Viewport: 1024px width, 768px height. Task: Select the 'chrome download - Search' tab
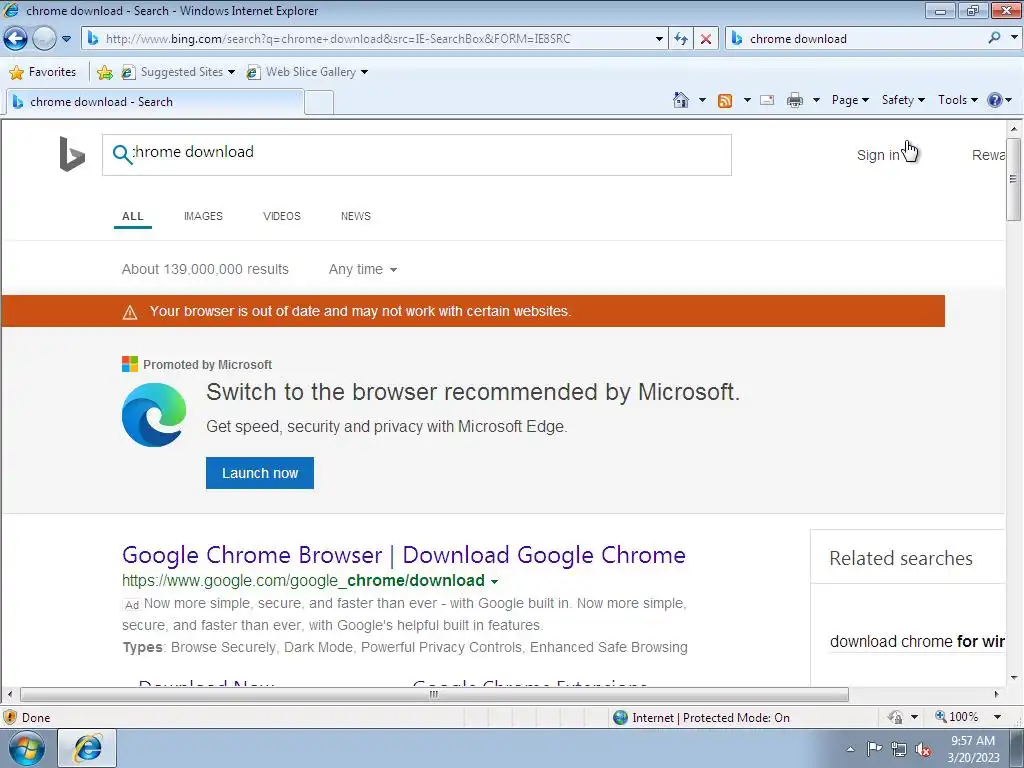(x=154, y=102)
